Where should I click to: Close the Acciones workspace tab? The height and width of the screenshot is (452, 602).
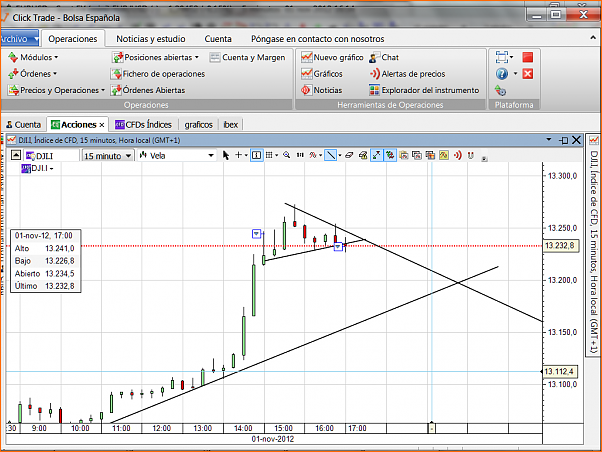tap(102, 125)
